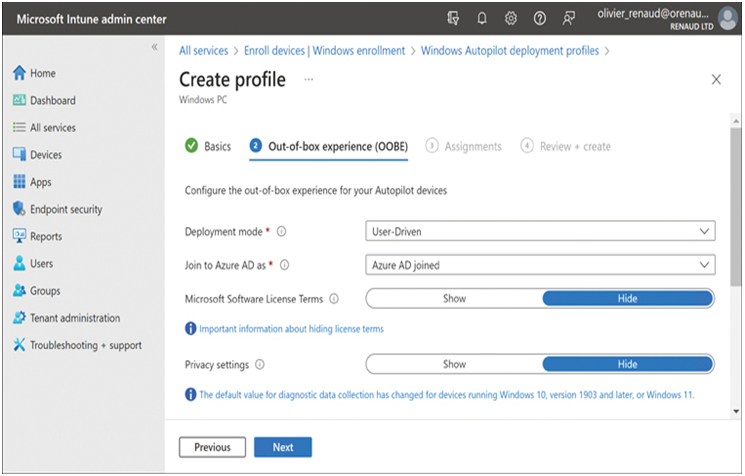Open the feedback icon in header

click(568, 19)
